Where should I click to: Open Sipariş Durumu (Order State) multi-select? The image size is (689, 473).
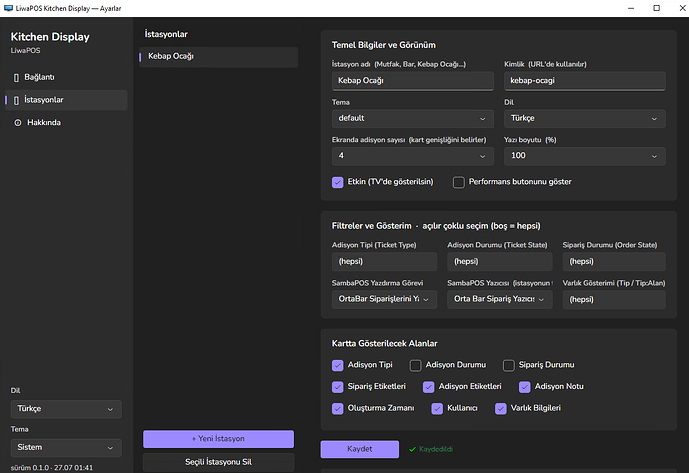click(614, 262)
